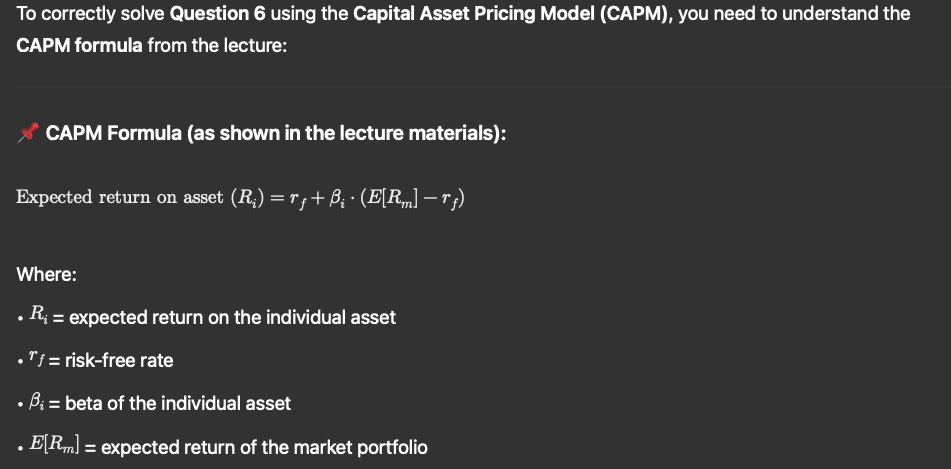Click the "from the lecture:" text
Viewport: 951px width, 469px height.
pyautogui.click(x=217, y=46)
